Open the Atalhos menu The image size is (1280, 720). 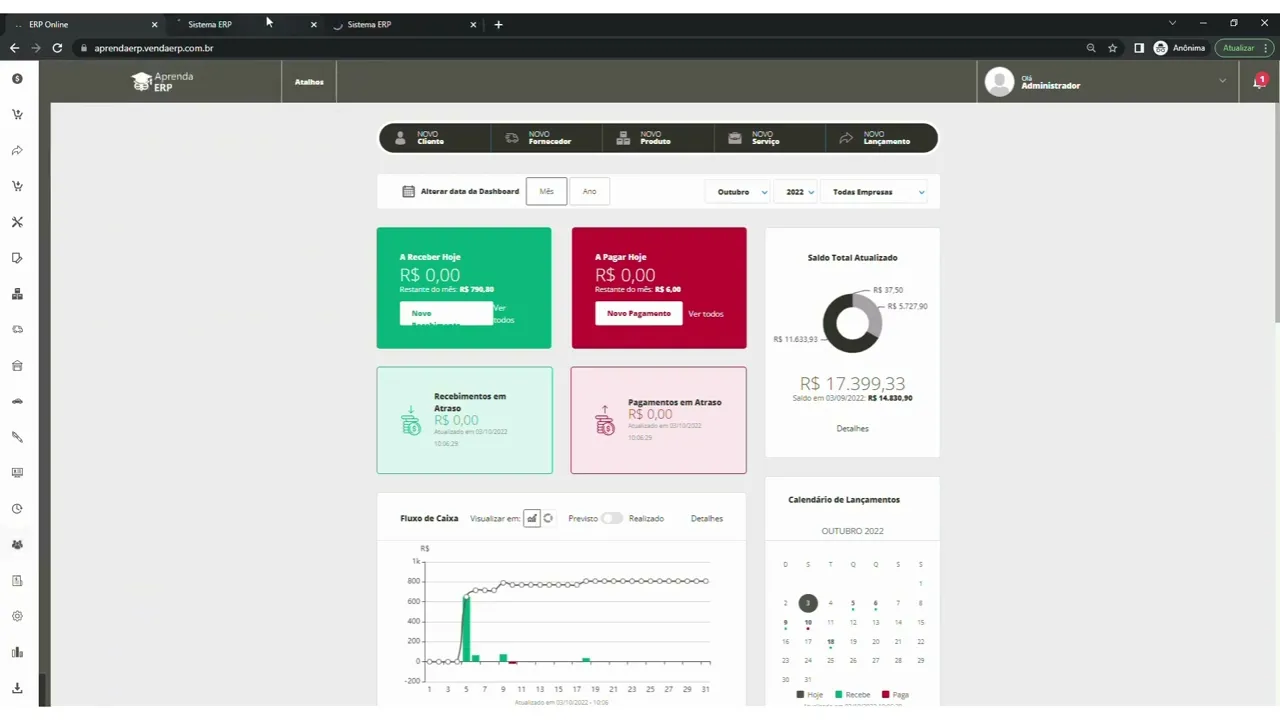pos(309,82)
